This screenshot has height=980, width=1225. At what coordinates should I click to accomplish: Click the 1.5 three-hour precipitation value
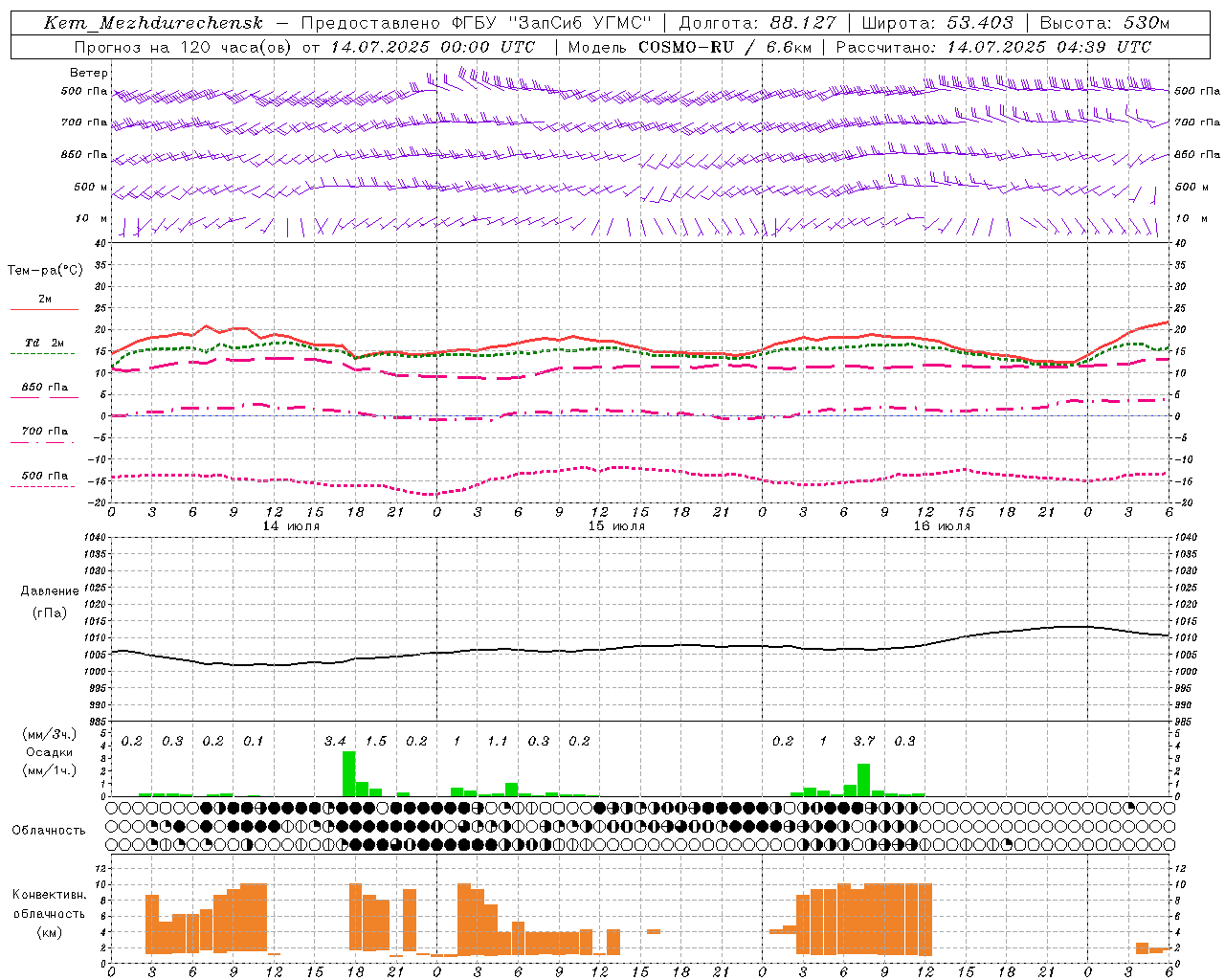(x=376, y=741)
